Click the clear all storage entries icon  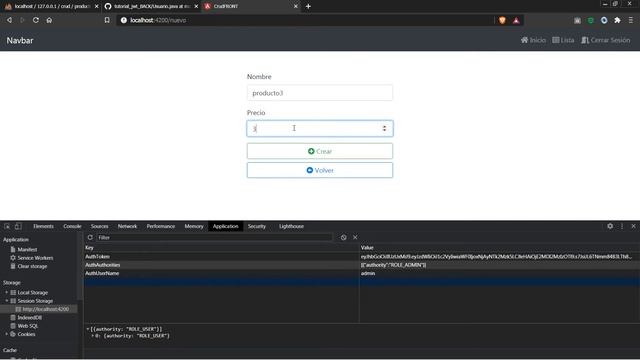pos(344,237)
